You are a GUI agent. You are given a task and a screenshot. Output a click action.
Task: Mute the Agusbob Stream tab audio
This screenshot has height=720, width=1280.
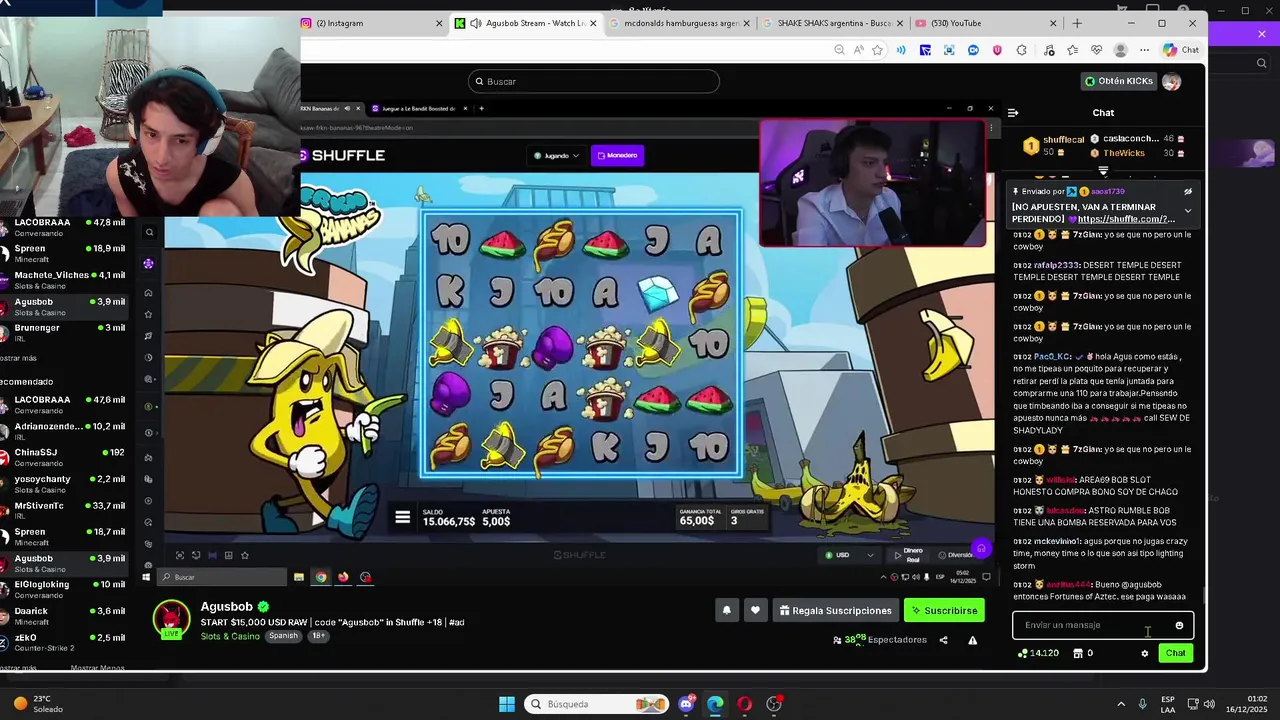(x=475, y=23)
